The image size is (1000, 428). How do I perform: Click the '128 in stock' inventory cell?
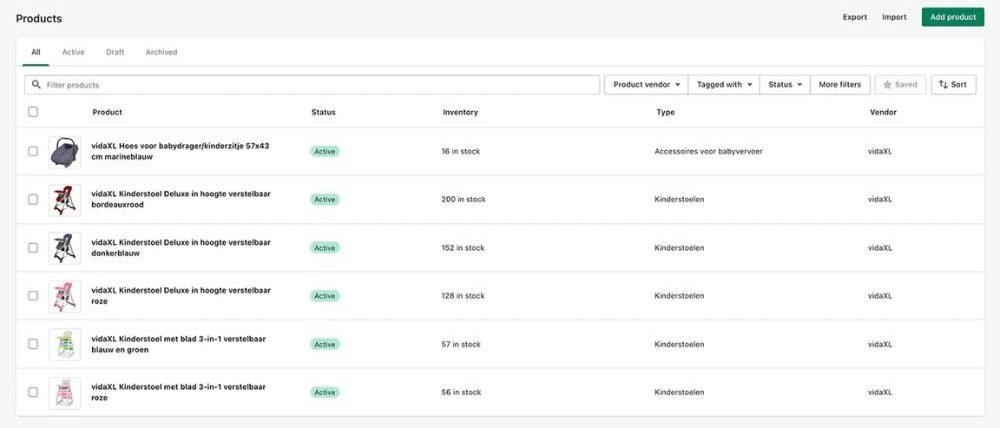463,296
